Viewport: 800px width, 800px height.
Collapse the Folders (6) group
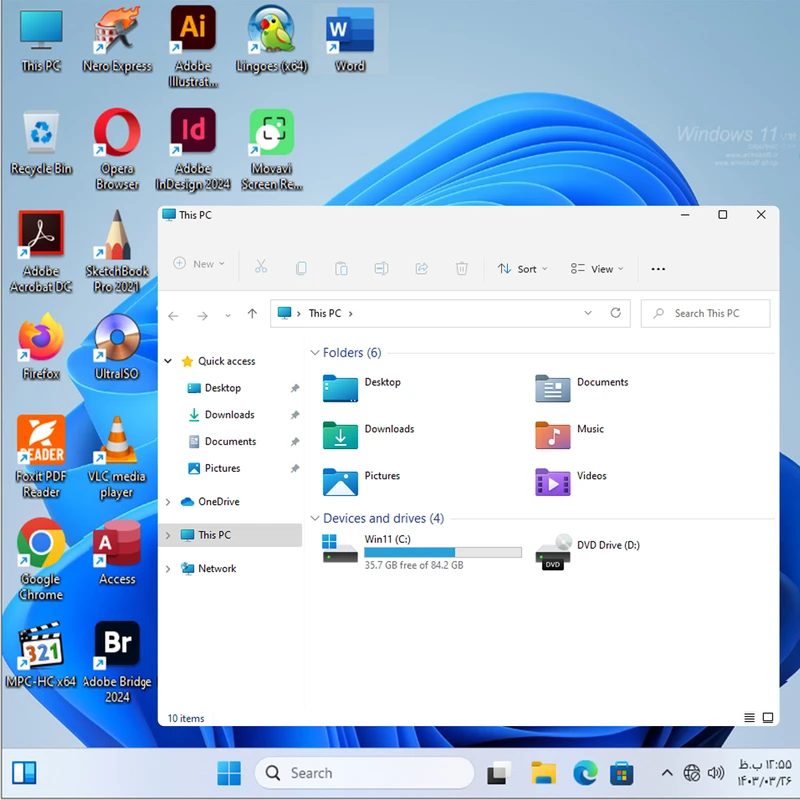[315, 353]
